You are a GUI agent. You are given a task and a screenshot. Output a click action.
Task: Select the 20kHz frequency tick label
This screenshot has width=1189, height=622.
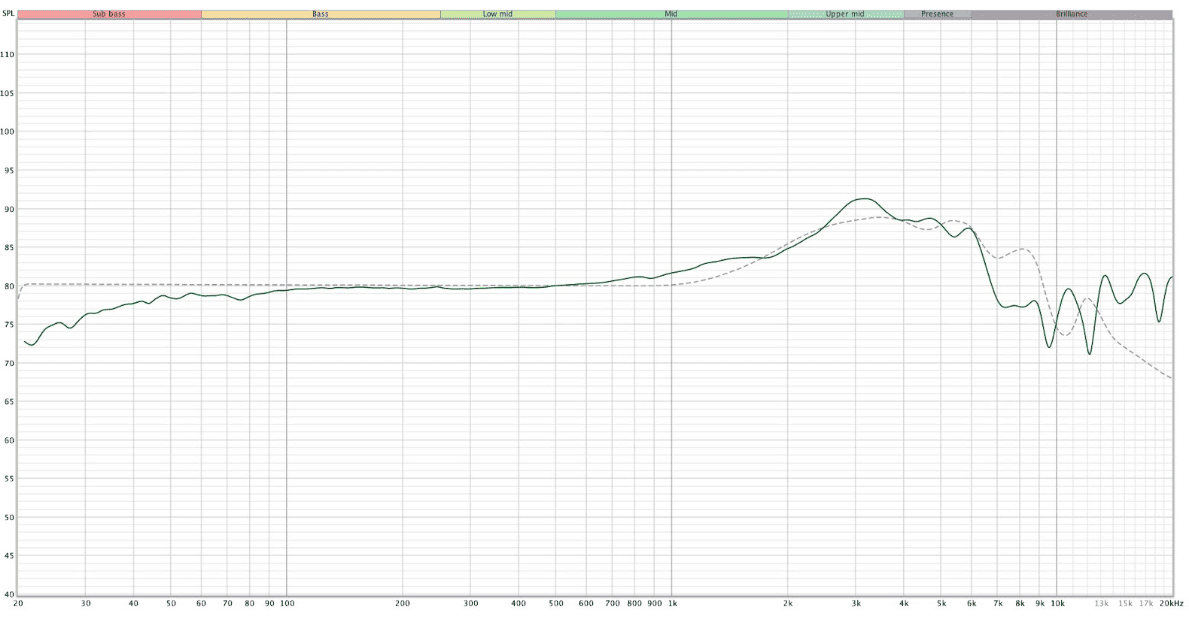[1171, 604]
